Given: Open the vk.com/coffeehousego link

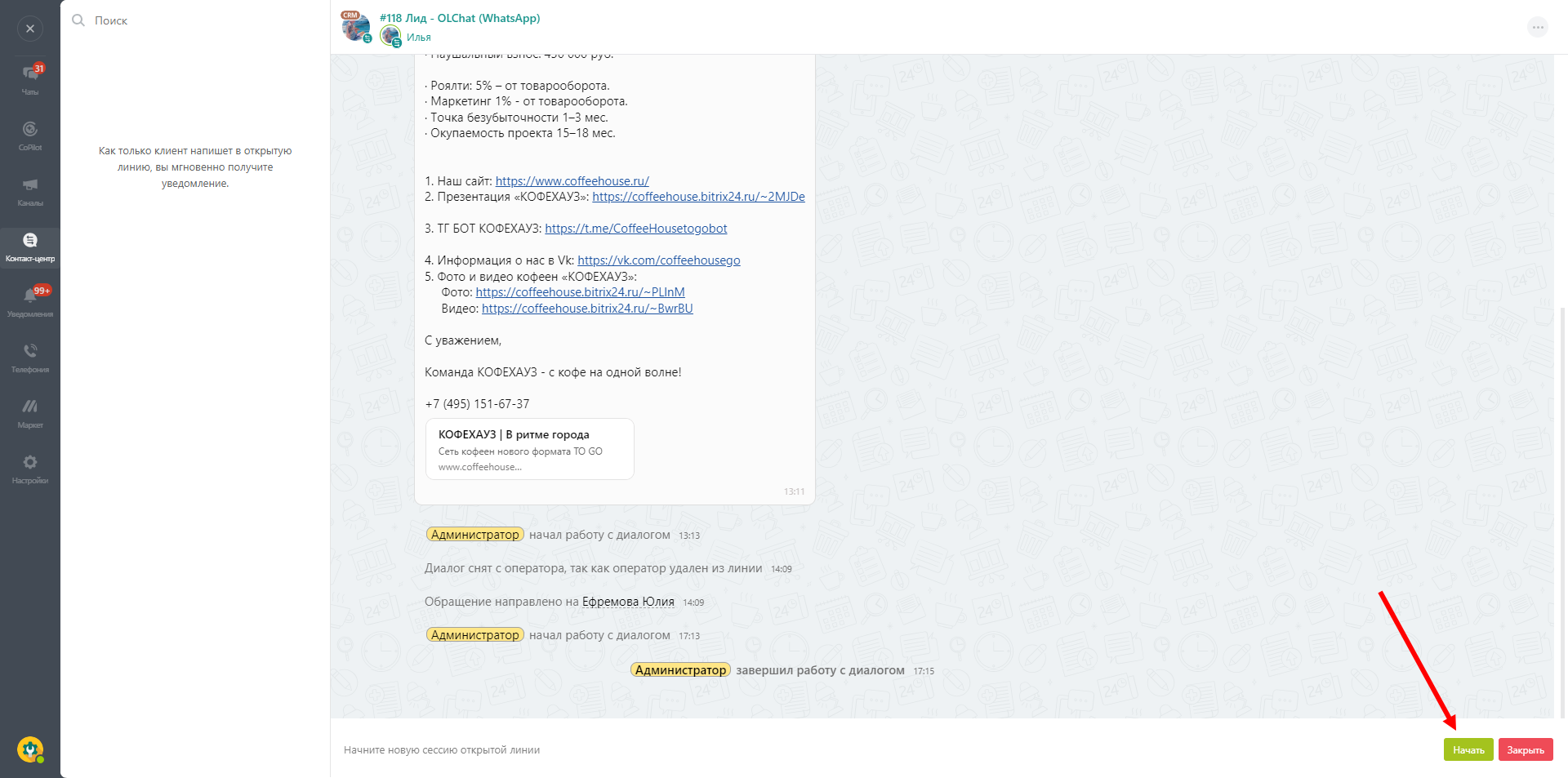Looking at the screenshot, I should pos(658,260).
